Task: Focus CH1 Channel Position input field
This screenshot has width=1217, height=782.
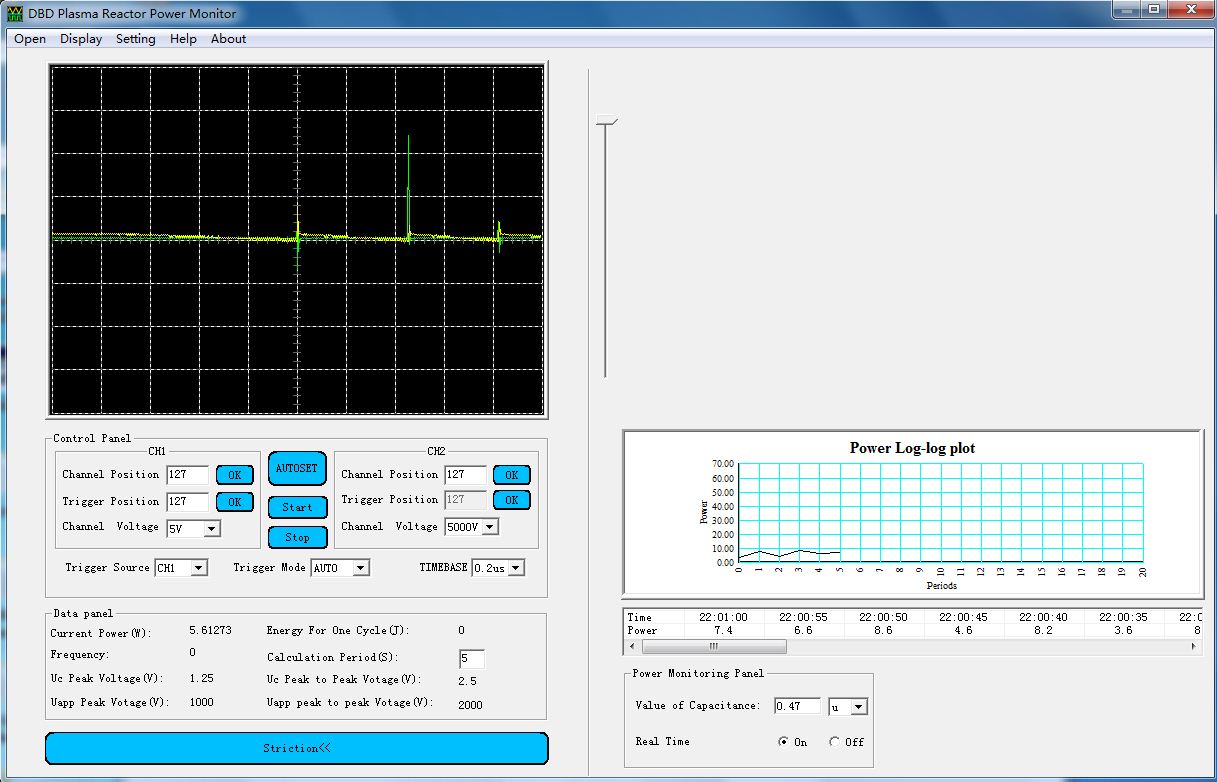Action: (188, 475)
